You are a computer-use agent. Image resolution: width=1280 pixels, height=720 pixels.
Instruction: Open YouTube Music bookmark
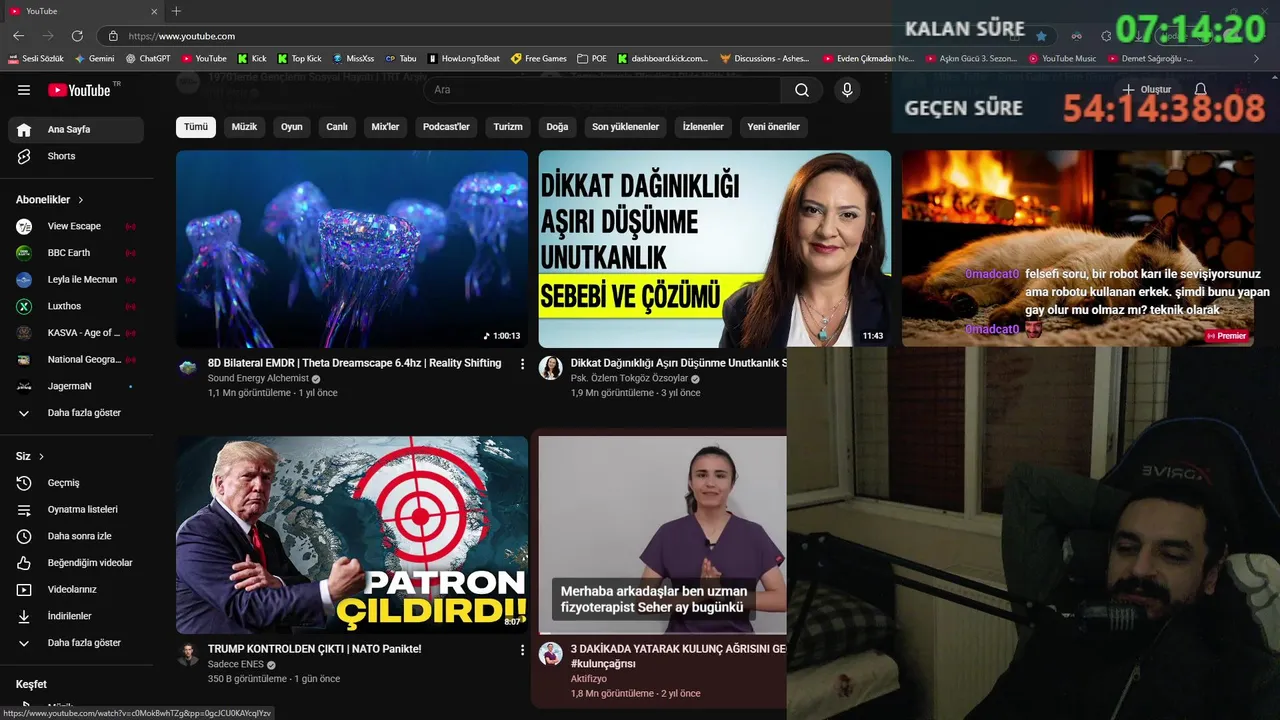pos(1061,59)
